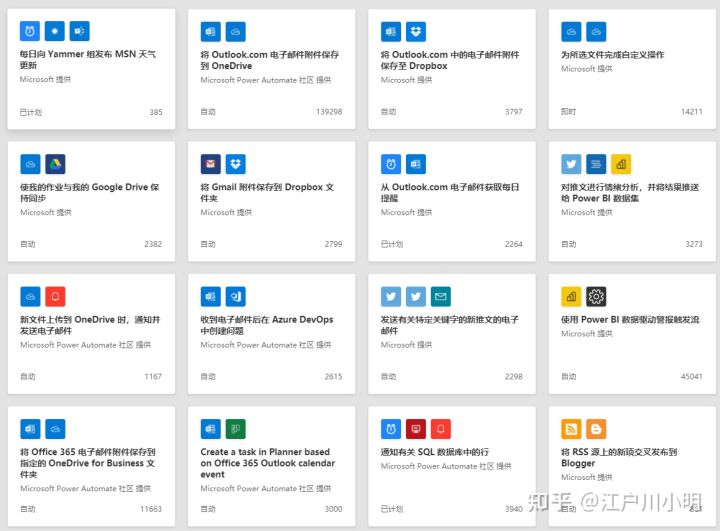Image resolution: width=720 pixels, height=531 pixels.
Task: Click the MSN weather sun icon in the Yammer card
Action: pos(55,31)
